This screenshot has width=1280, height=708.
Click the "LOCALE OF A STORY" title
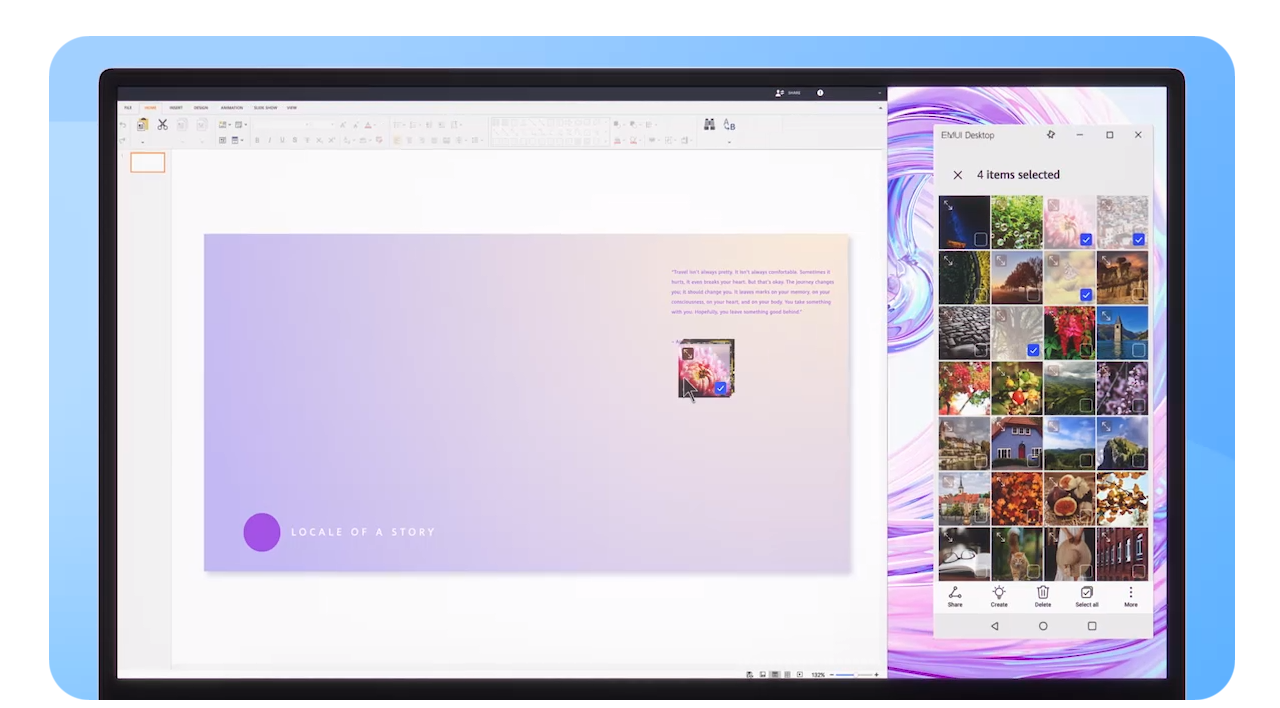tap(363, 532)
